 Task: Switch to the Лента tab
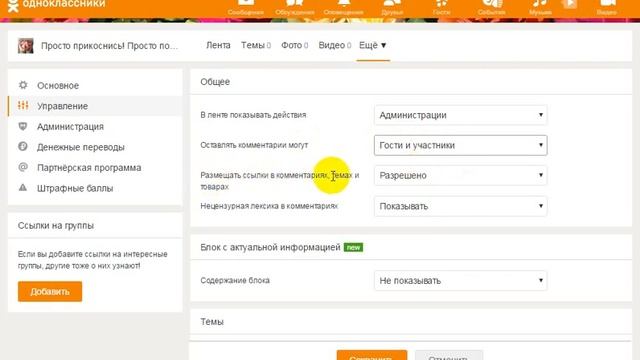point(218,45)
